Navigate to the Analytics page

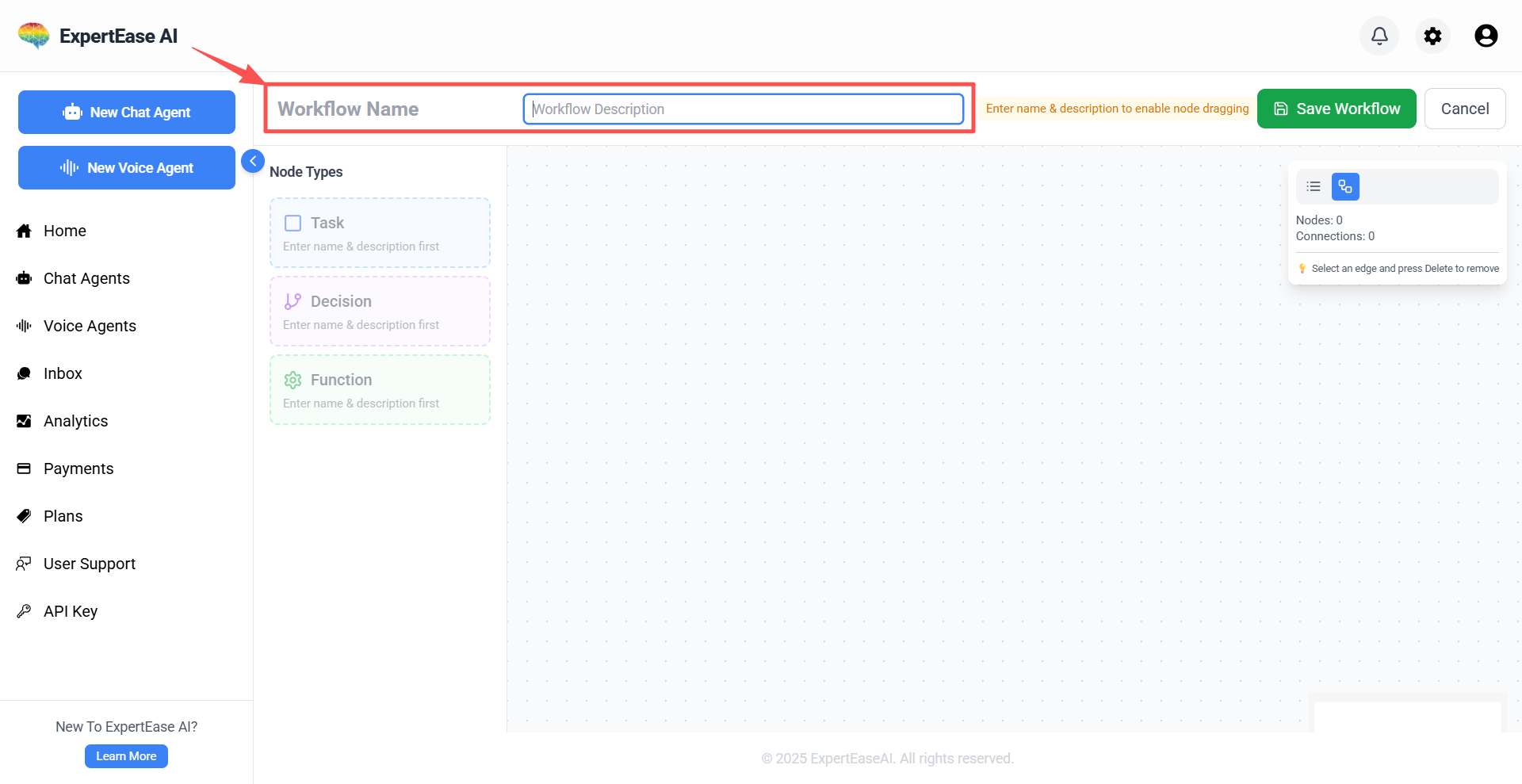(x=75, y=421)
